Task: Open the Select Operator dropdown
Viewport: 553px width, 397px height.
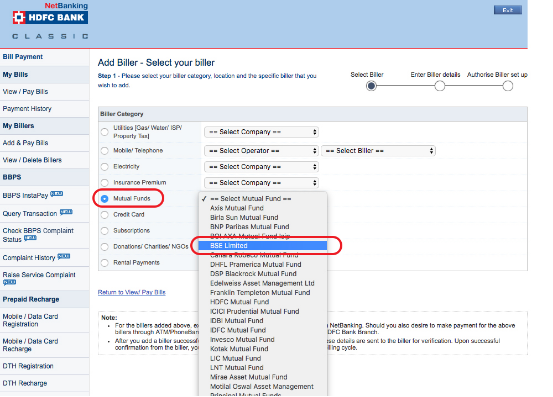Action: point(261,151)
